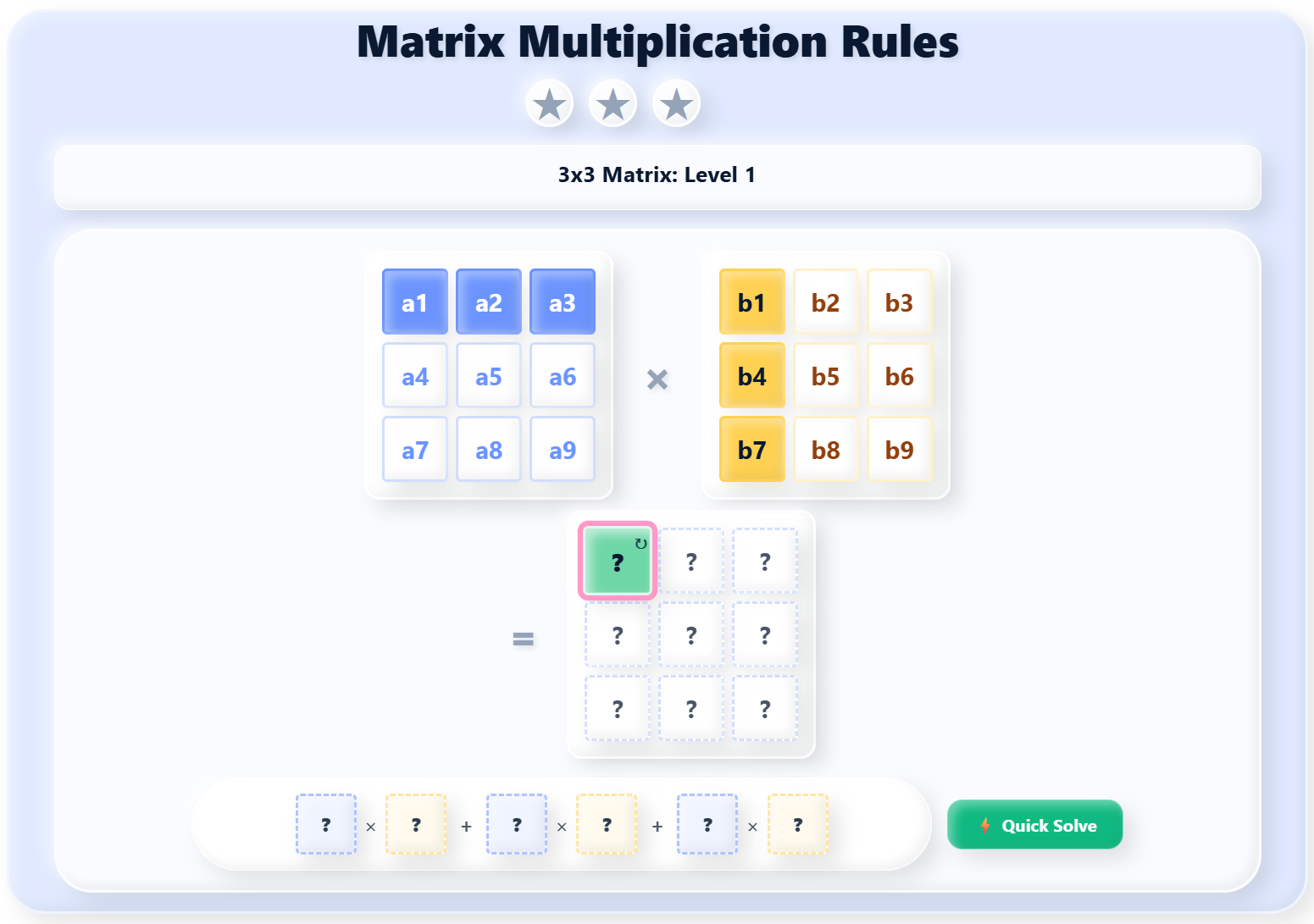Toggle highlighted cell b7 in matrix B

[751, 449]
